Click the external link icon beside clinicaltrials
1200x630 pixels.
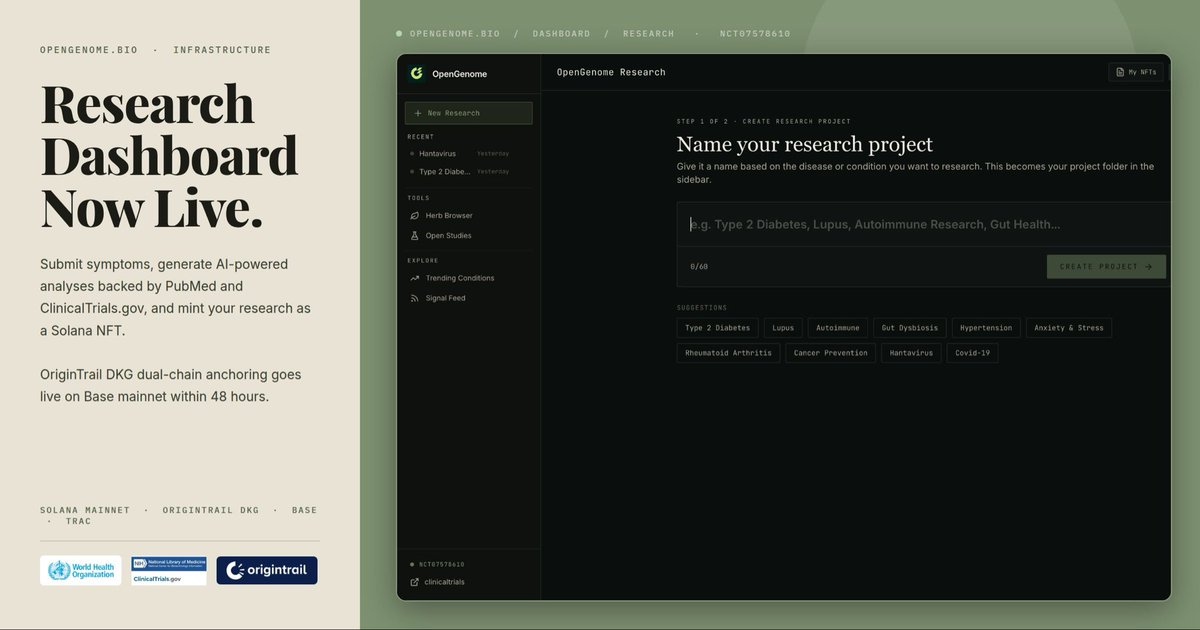point(415,582)
